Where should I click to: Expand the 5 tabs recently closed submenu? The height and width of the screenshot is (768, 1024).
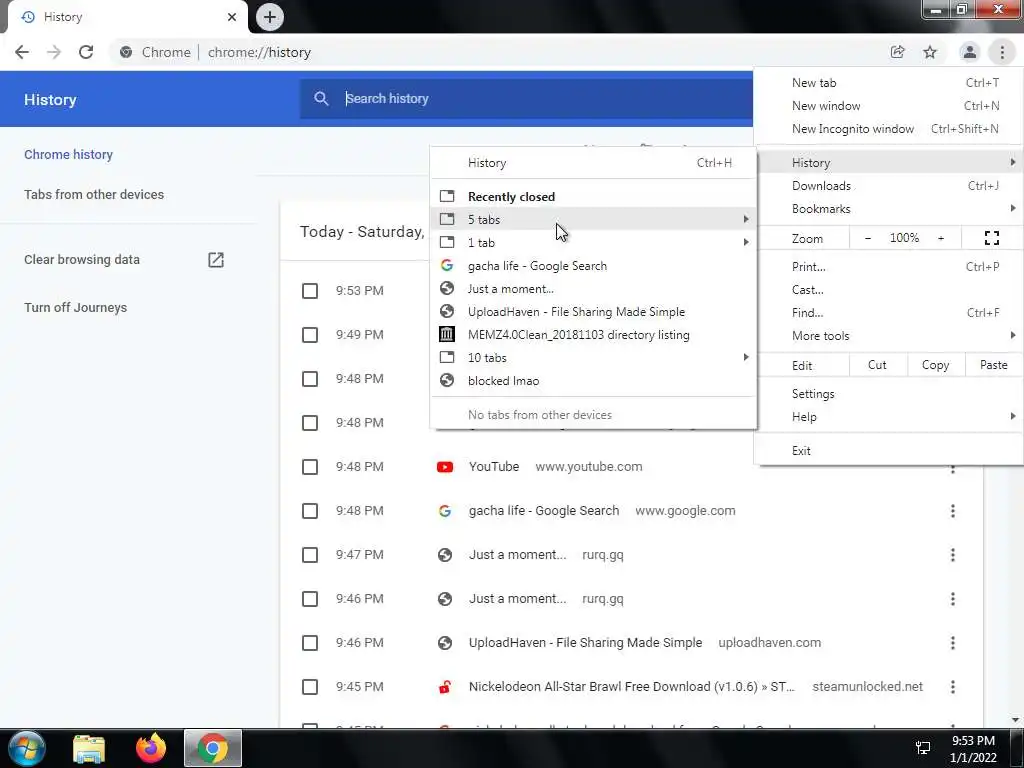593,219
